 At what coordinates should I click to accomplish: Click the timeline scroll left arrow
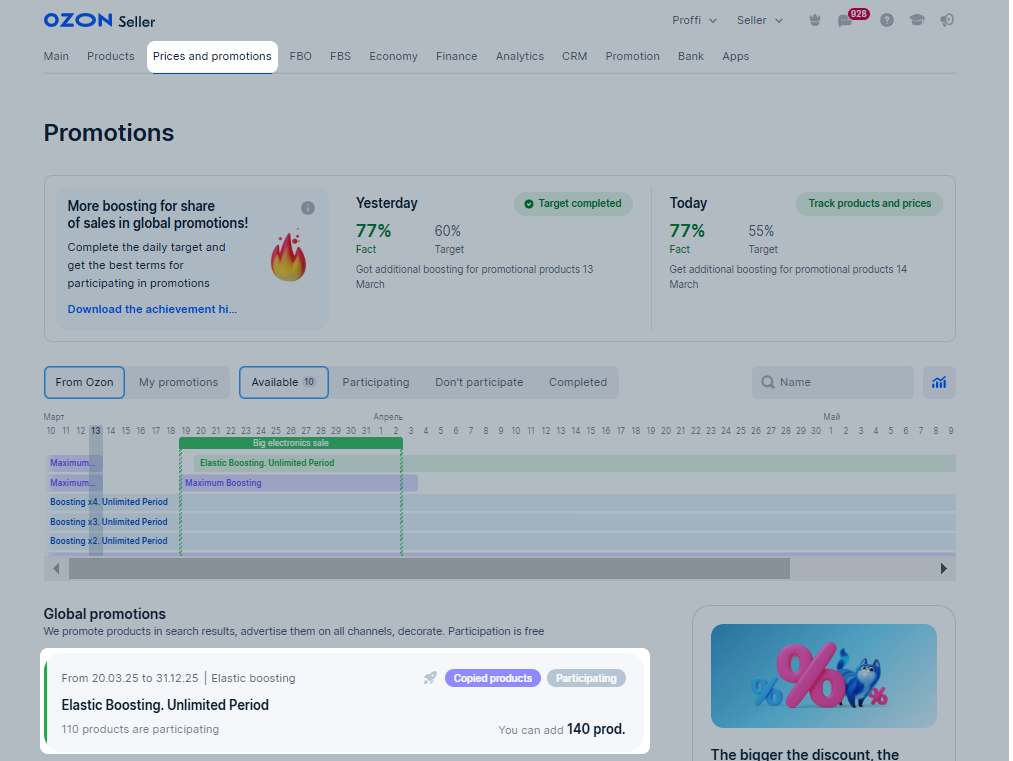point(56,568)
